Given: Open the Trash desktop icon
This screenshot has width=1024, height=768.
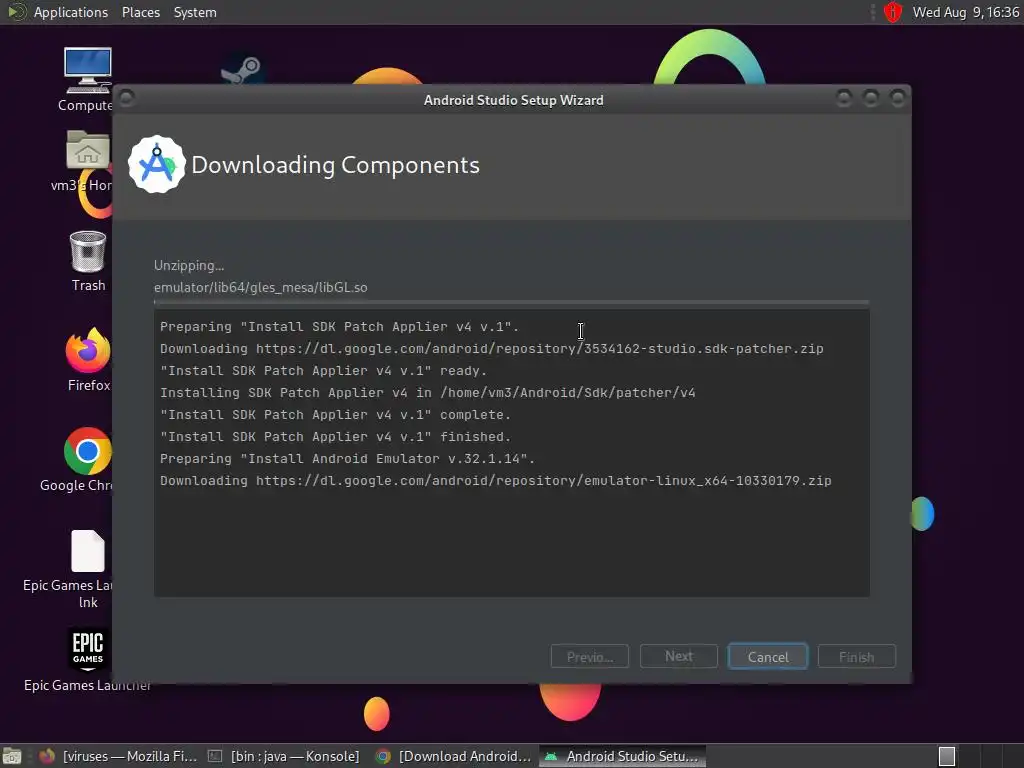Looking at the screenshot, I should click(x=88, y=252).
